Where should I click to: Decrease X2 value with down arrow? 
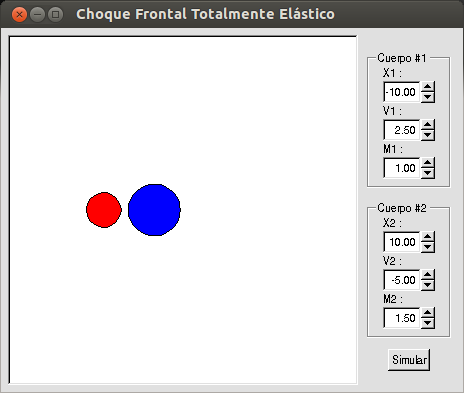(x=428, y=247)
